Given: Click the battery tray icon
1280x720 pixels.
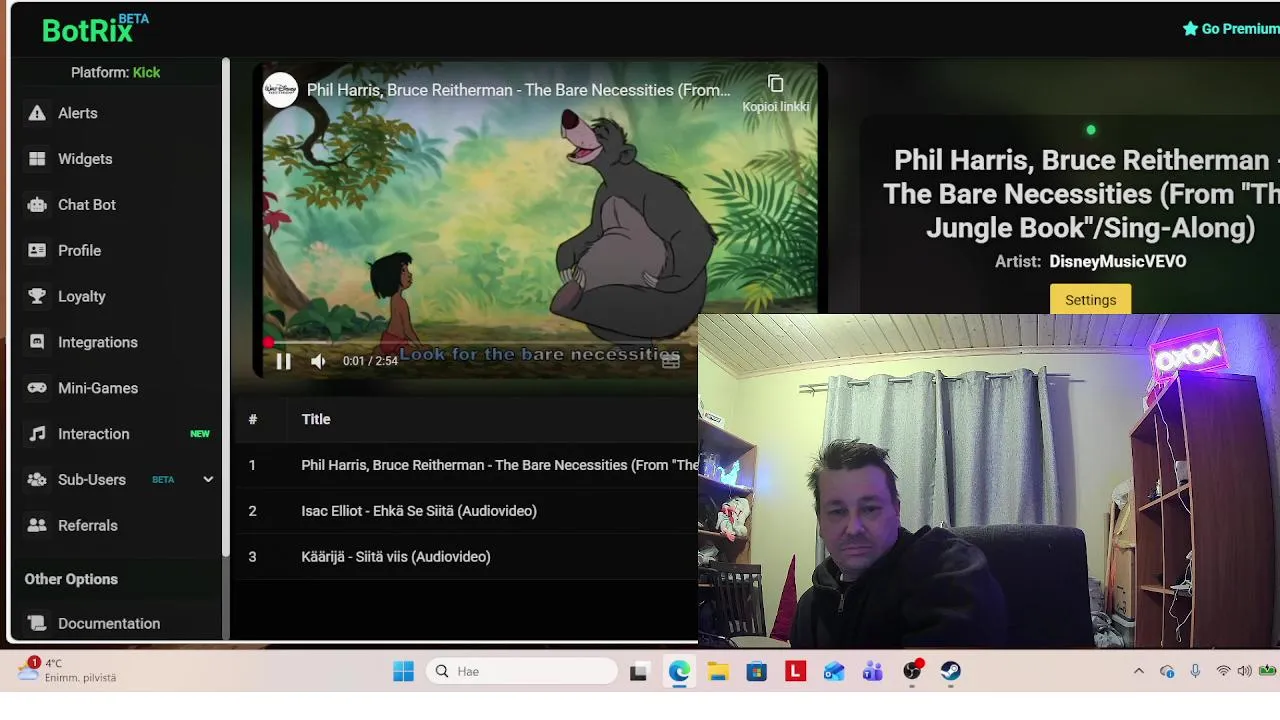Looking at the screenshot, I should coord(1268,671).
